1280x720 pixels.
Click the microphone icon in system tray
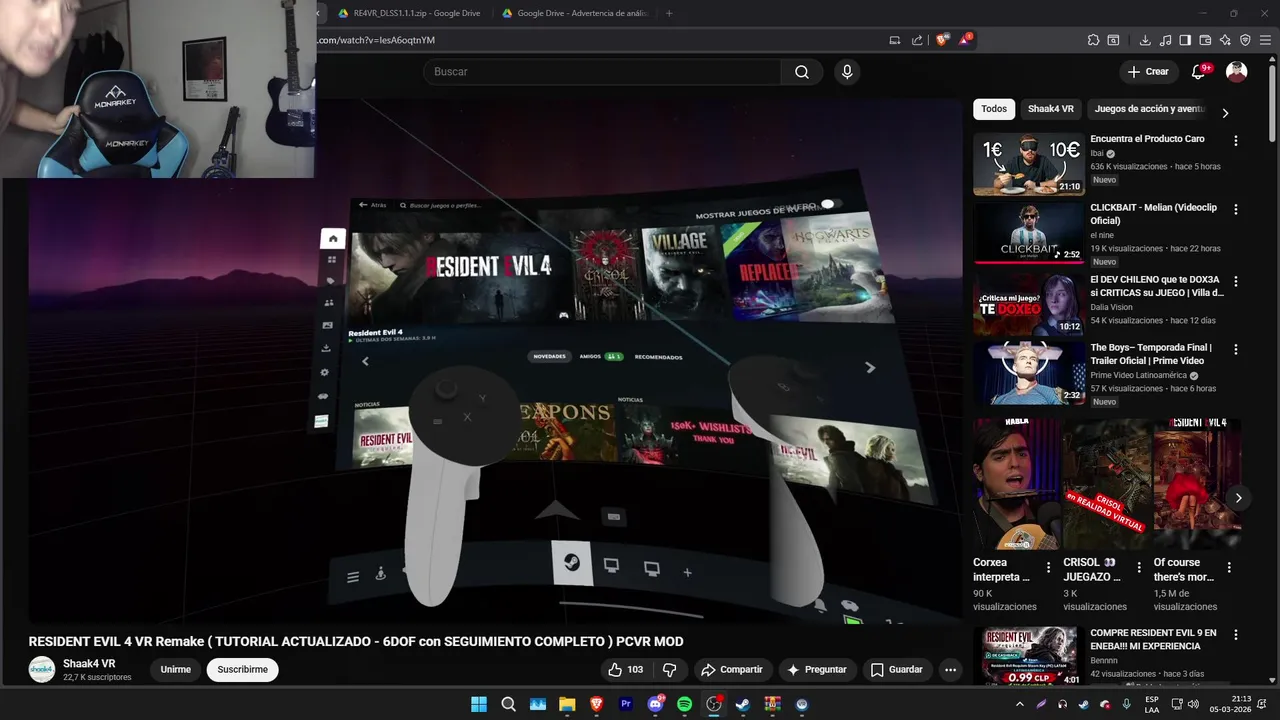(1127, 704)
